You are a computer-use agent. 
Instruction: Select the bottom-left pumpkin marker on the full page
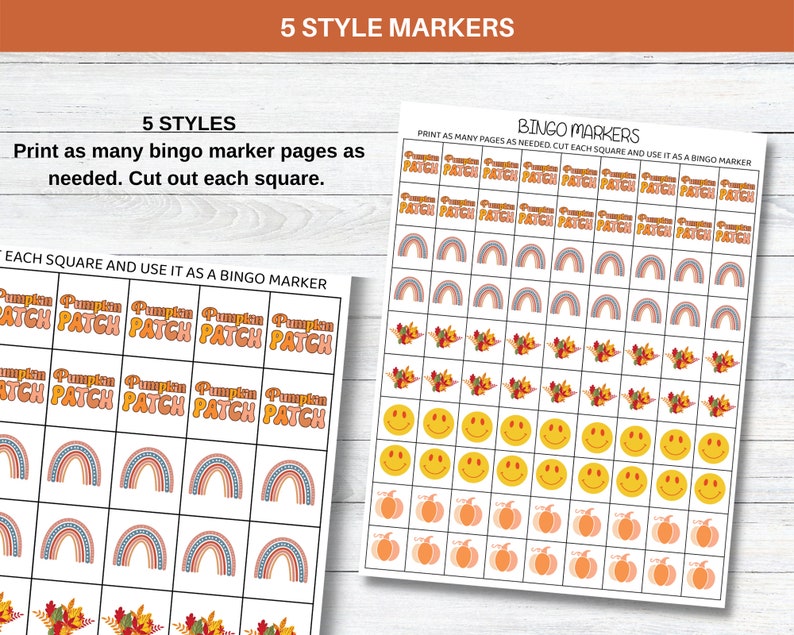point(386,547)
